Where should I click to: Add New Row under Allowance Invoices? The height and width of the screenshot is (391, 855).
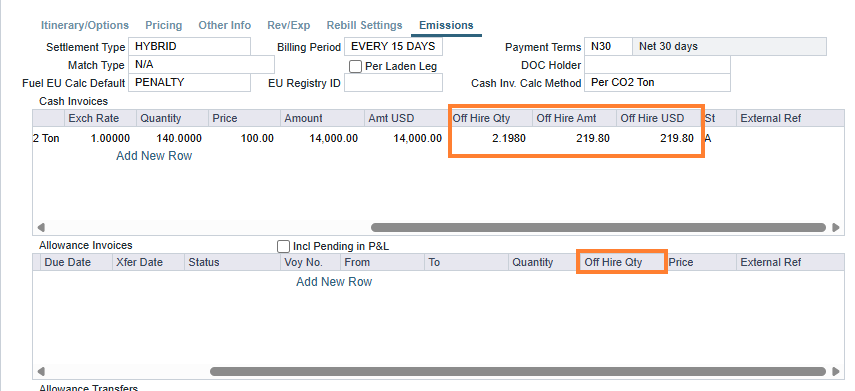[334, 282]
